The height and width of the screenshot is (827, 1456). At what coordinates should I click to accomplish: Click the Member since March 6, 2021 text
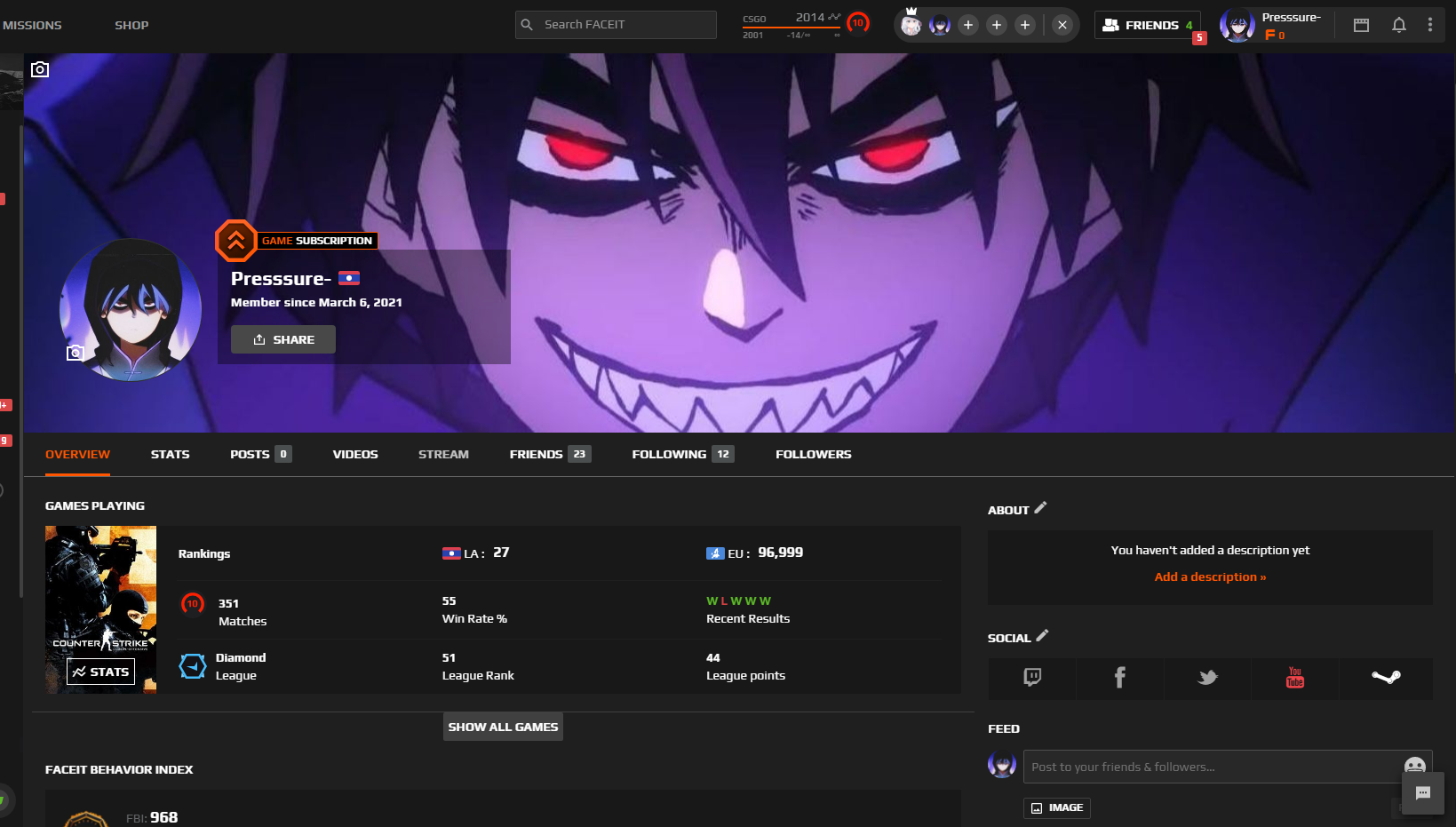click(x=316, y=302)
